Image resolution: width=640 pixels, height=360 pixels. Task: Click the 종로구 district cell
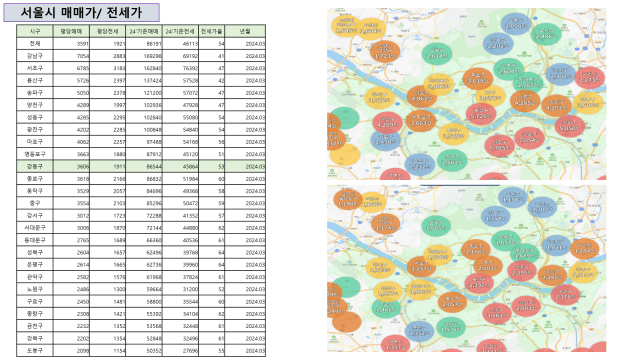(35, 178)
